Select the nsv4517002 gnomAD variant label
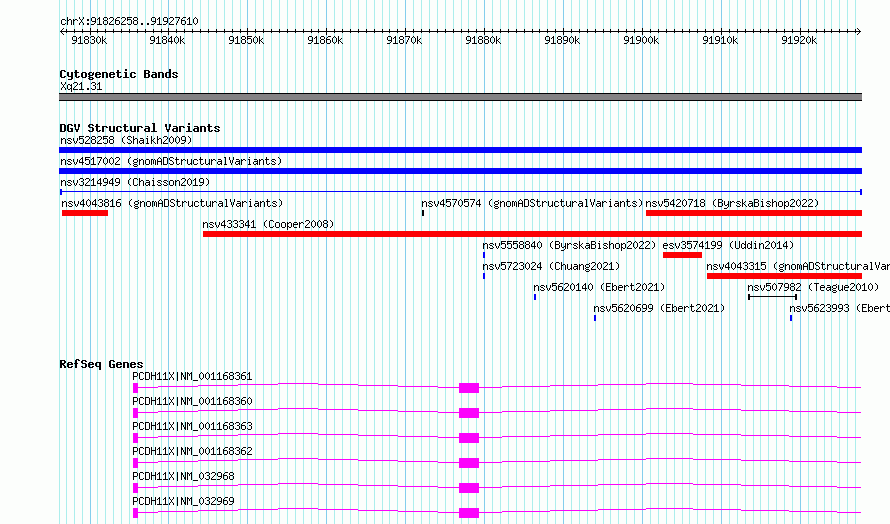 (x=171, y=161)
